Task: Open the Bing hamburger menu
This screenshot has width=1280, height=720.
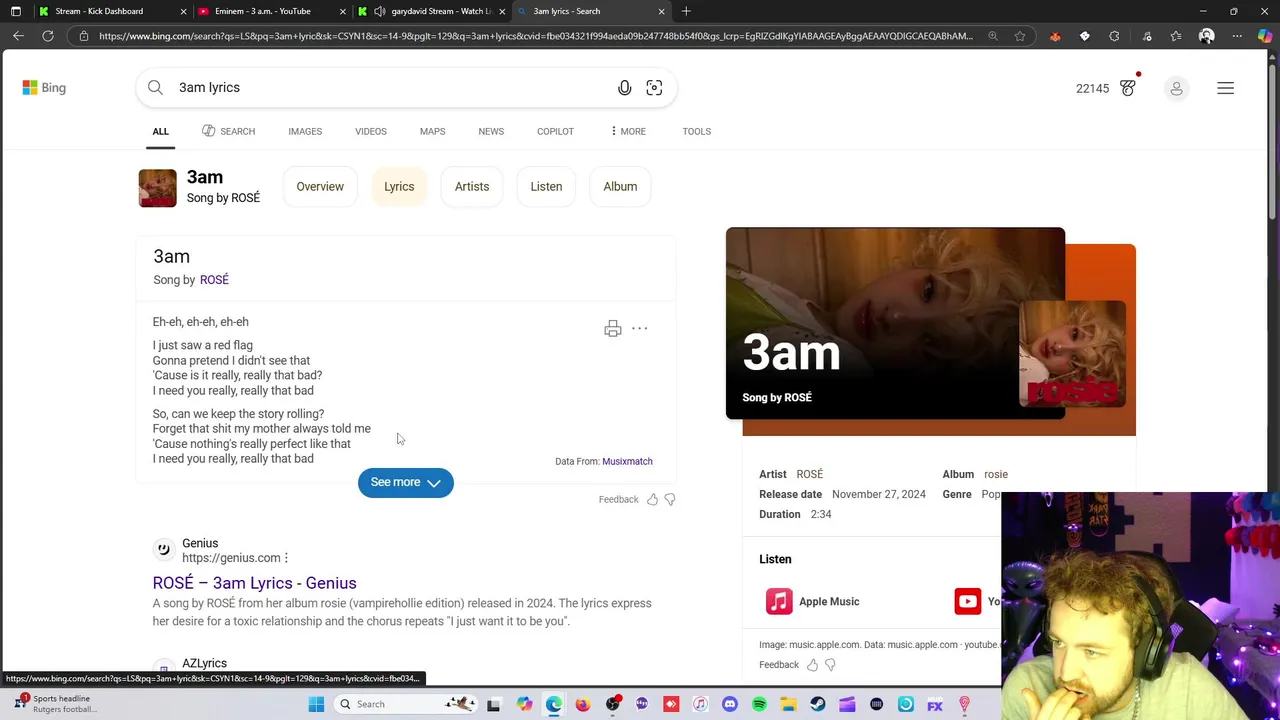Action: coord(1225,88)
